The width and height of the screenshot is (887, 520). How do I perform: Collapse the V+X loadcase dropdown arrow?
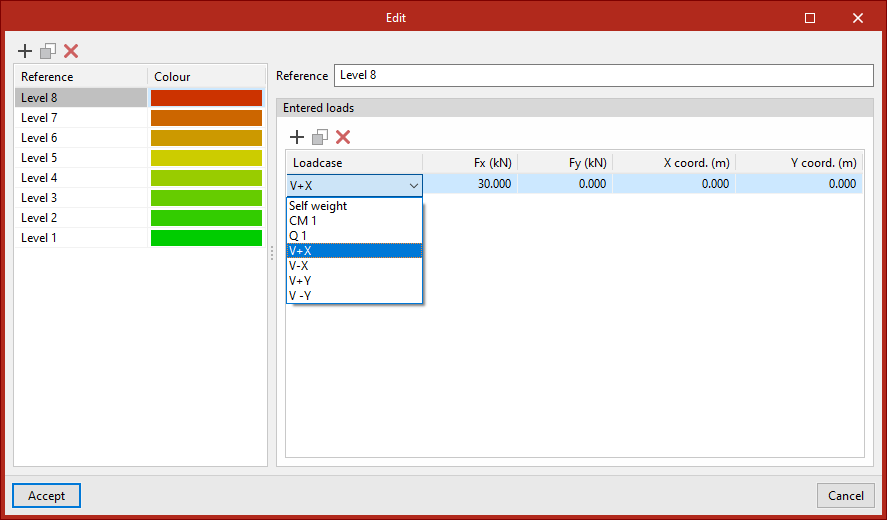[x=414, y=185]
